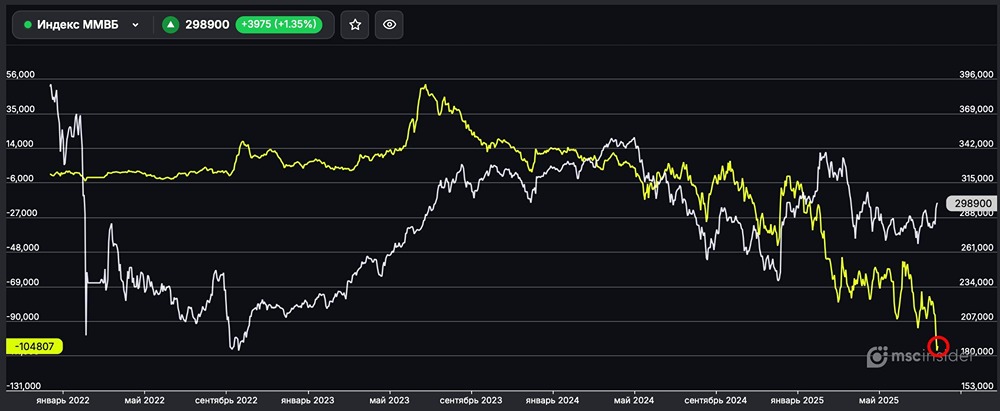The height and width of the screenshot is (411, 1000).
Task: Click the сентябрь 2023 date label
Action: point(471,400)
